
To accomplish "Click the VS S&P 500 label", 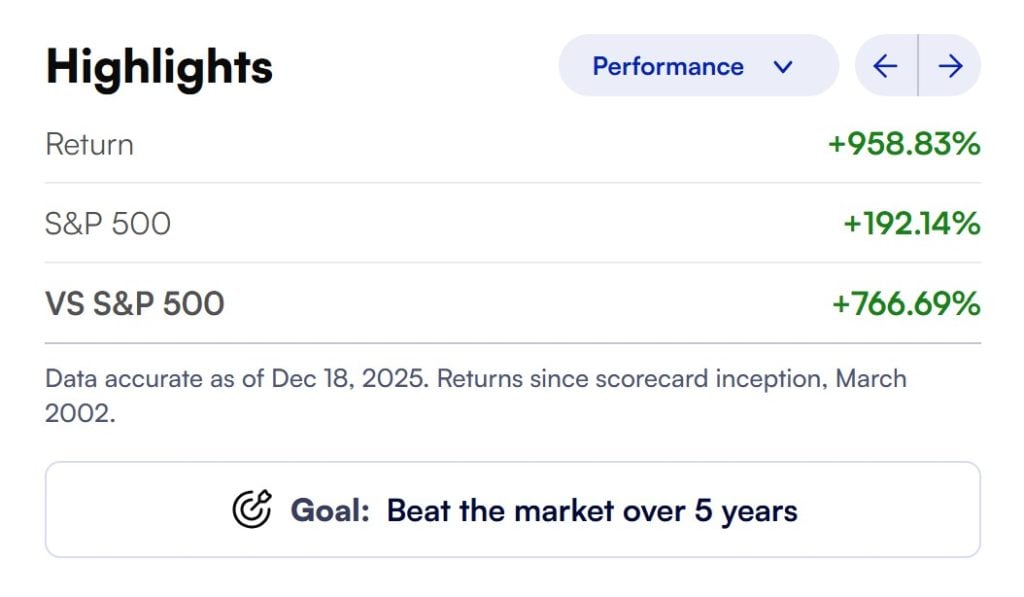I will point(134,303).
